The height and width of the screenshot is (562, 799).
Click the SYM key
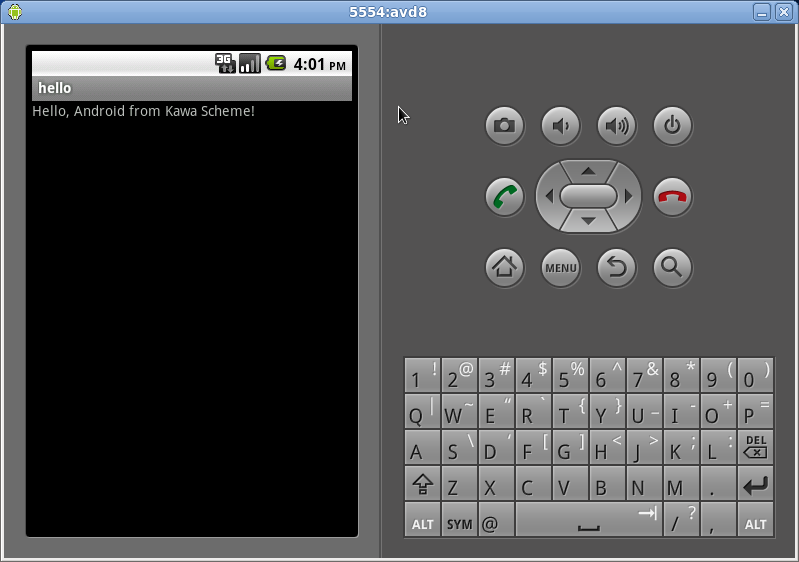(460, 519)
